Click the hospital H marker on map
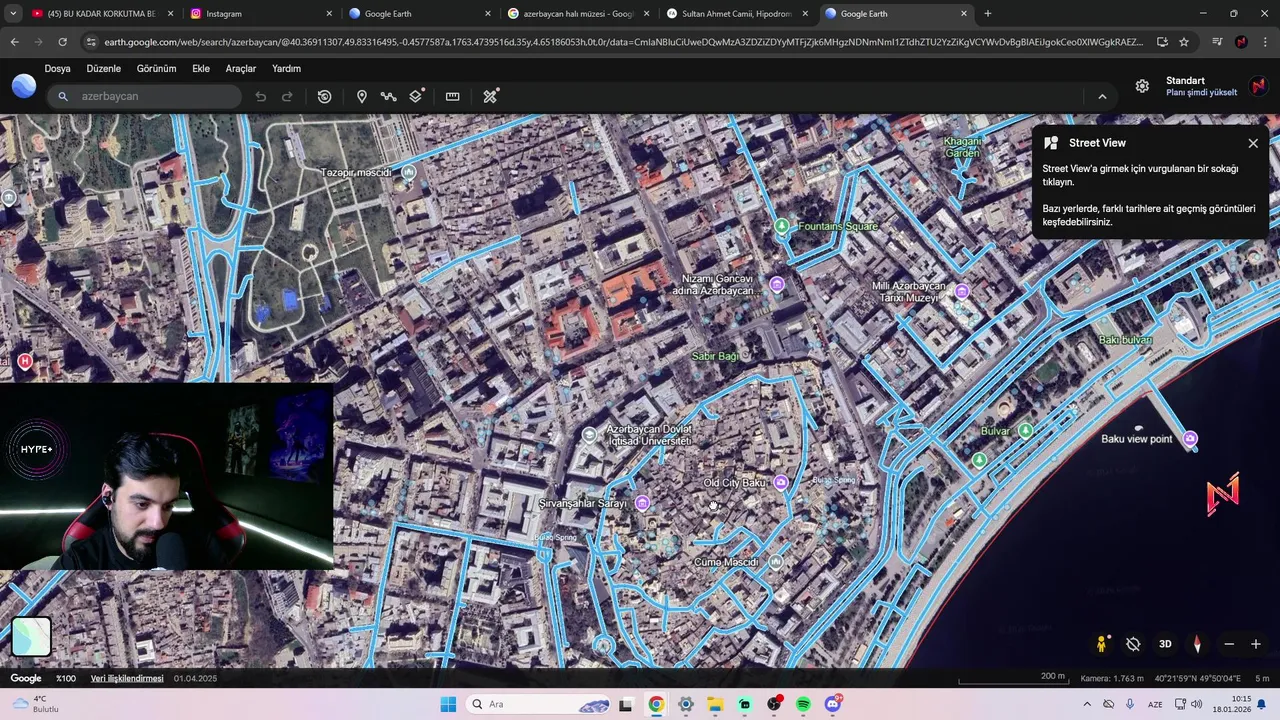This screenshot has width=1280, height=720. [25, 361]
